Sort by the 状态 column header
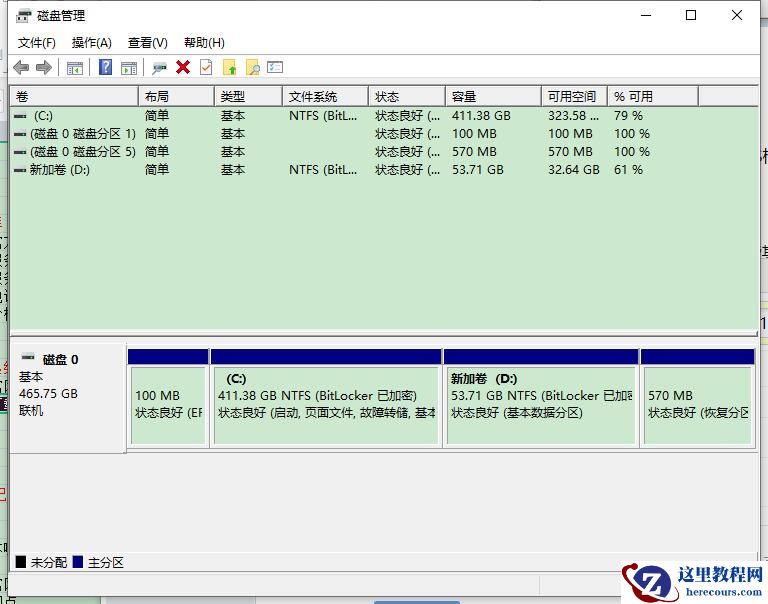Image resolution: width=768 pixels, height=604 pixels. click(x=408, y=97)
